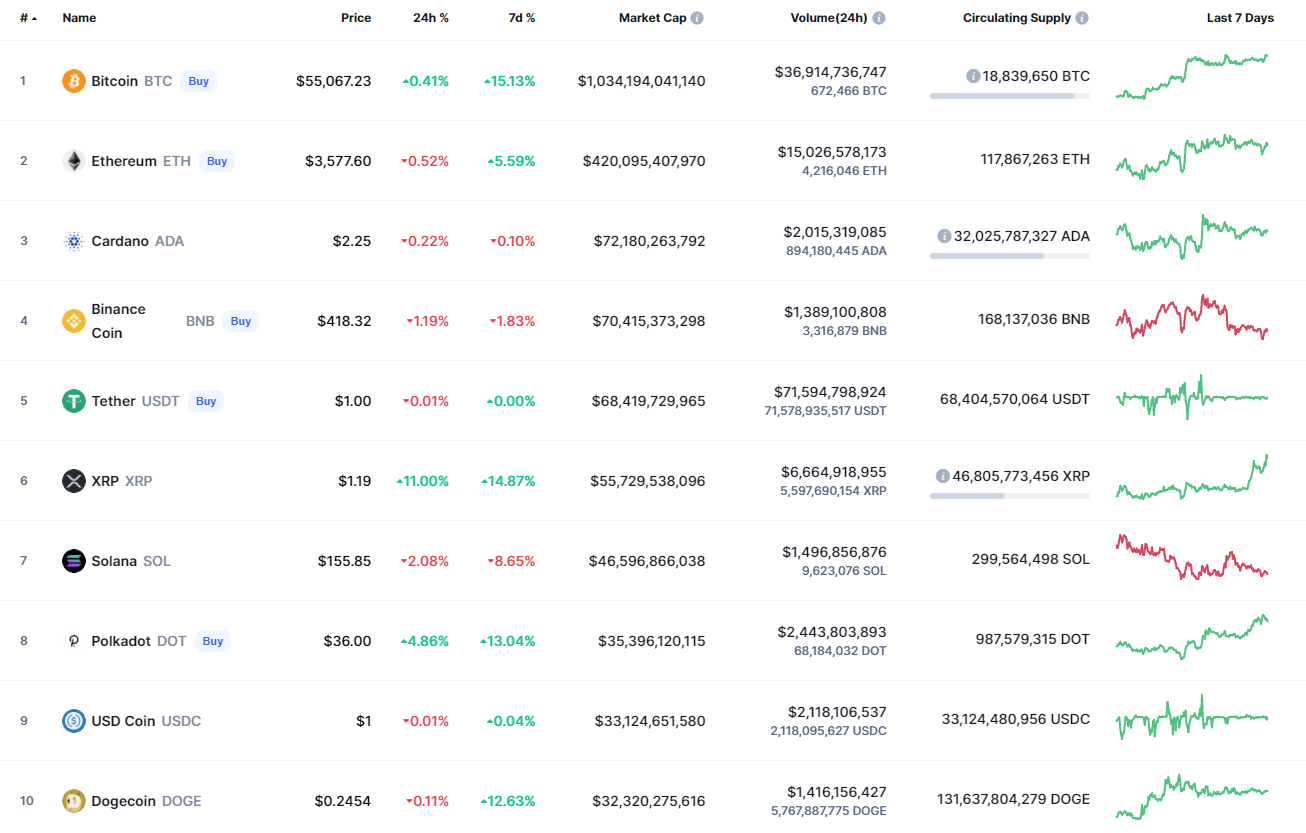Open Ethereum 7-day sparkline chart
1306x833 pixels.
click(x=1192, y=158)
